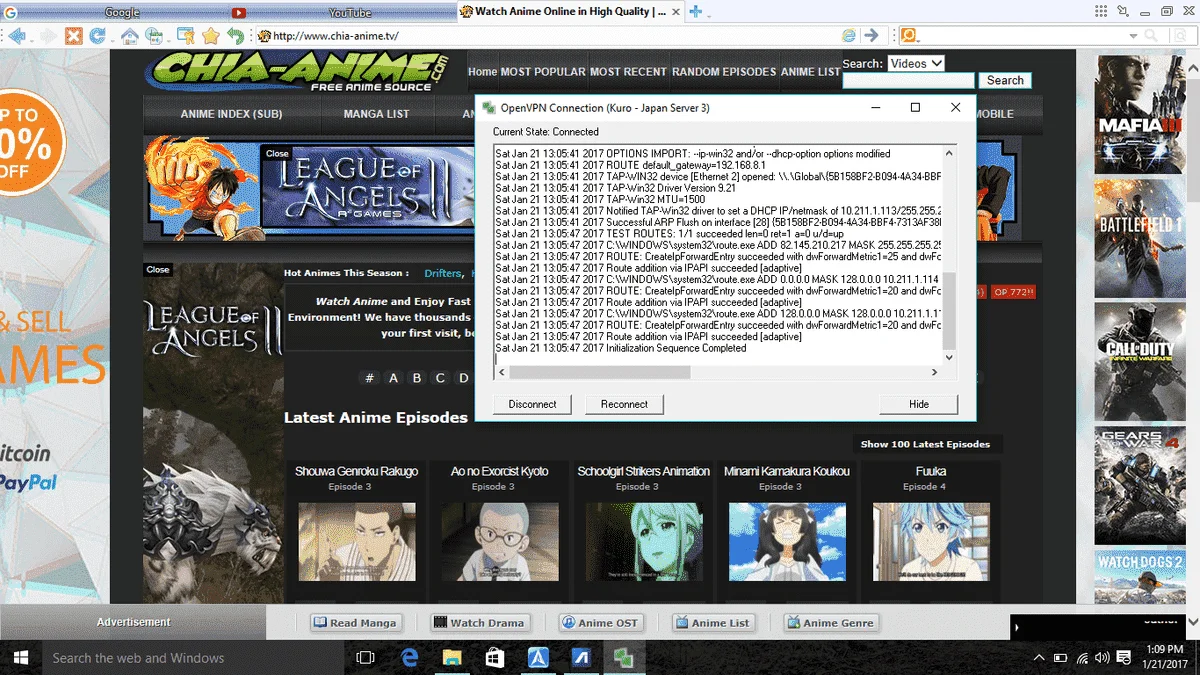Open Task View on the taskbar
This screenshot has width=1200, height=675.
365,658
